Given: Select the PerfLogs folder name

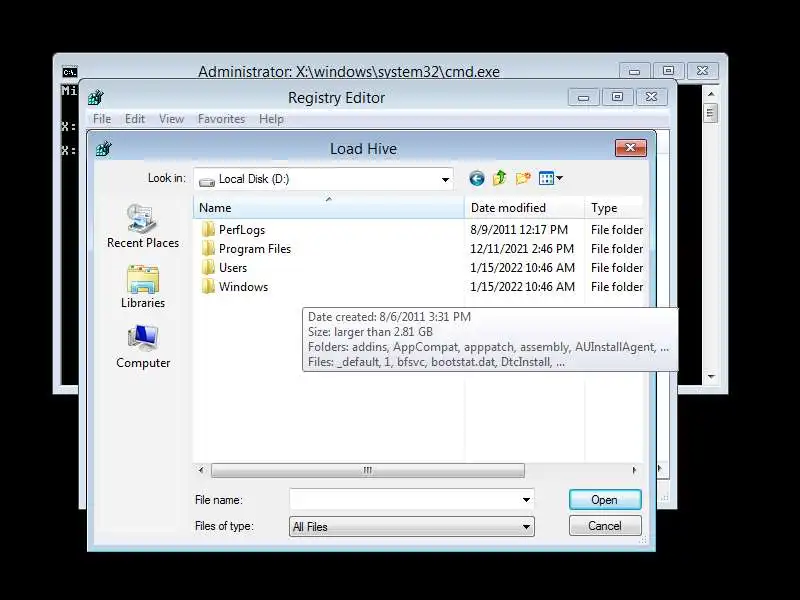Looking at the screenshot, I should click(x=242, y=230).
